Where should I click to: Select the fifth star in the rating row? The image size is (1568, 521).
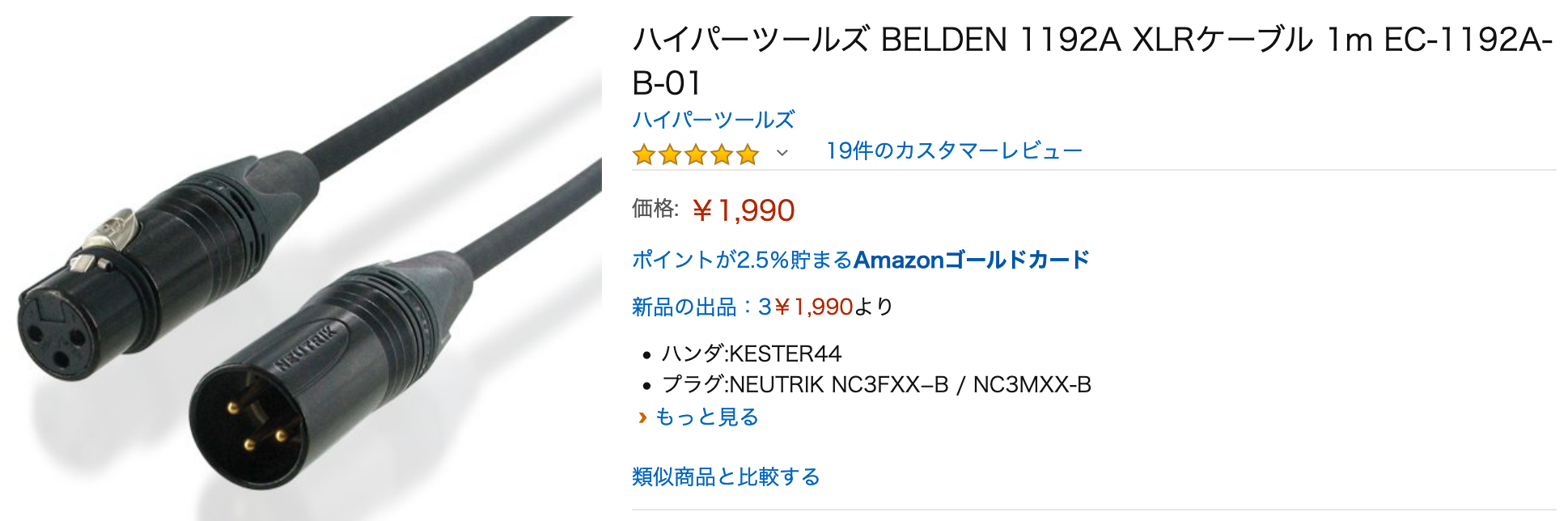point(748,154)
